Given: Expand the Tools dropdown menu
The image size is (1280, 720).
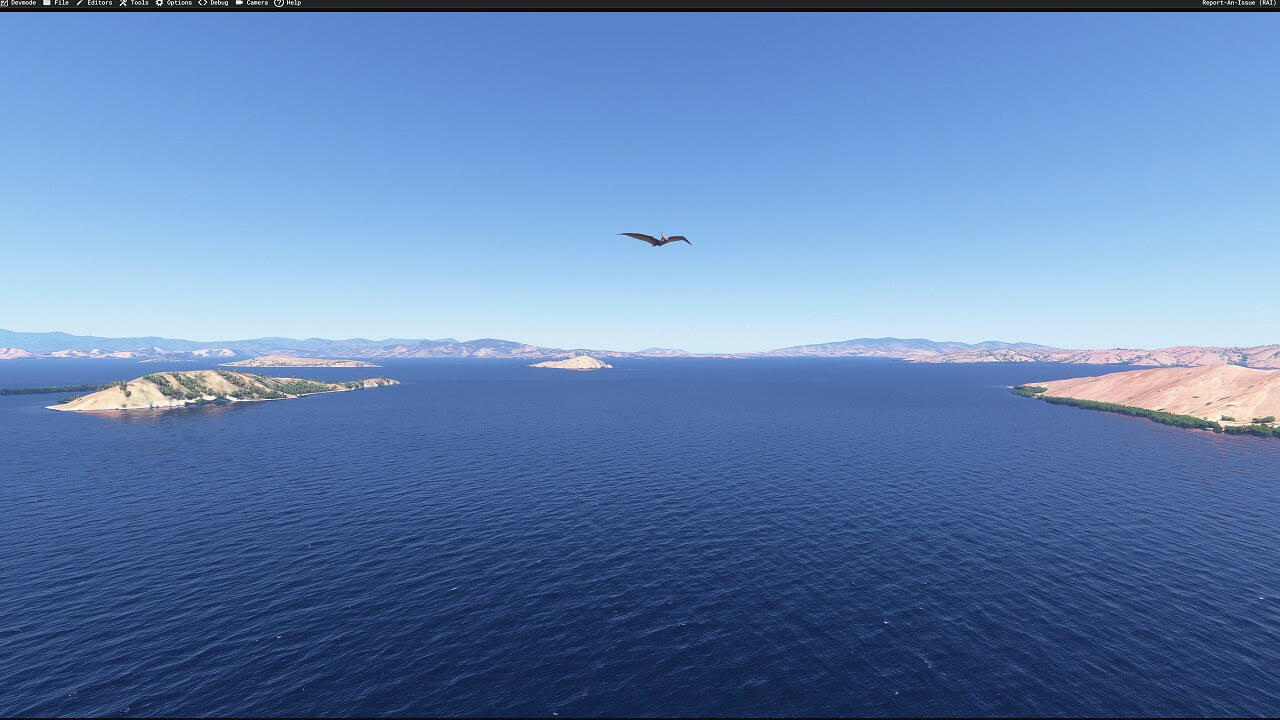Looking at the screenshot, I should (x=139, y=3).
